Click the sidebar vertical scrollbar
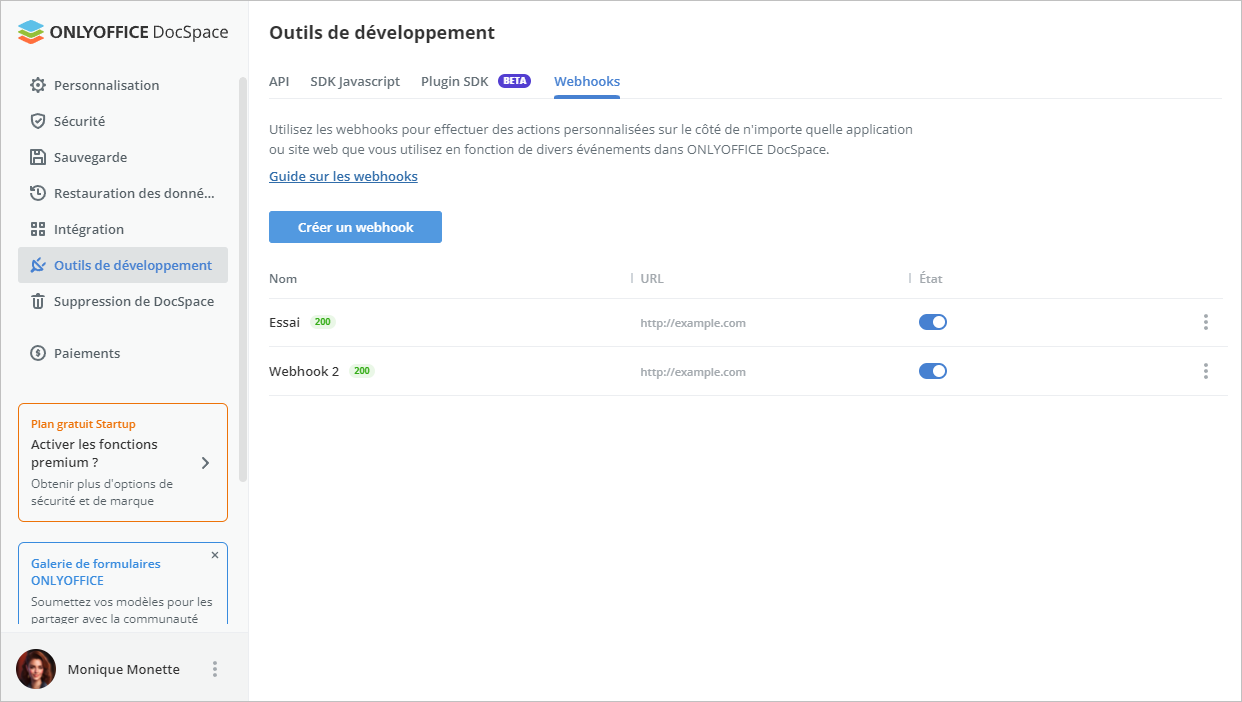1242x702 pixels. point(243,280)
